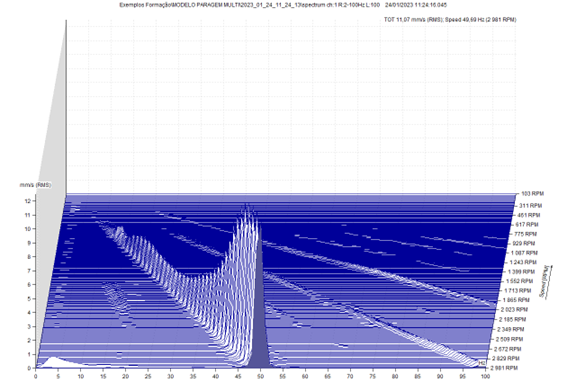This screenshot has height=382, width=567.
Task: Click the 25 tick on frequency axis
Action: click(148, 377)
